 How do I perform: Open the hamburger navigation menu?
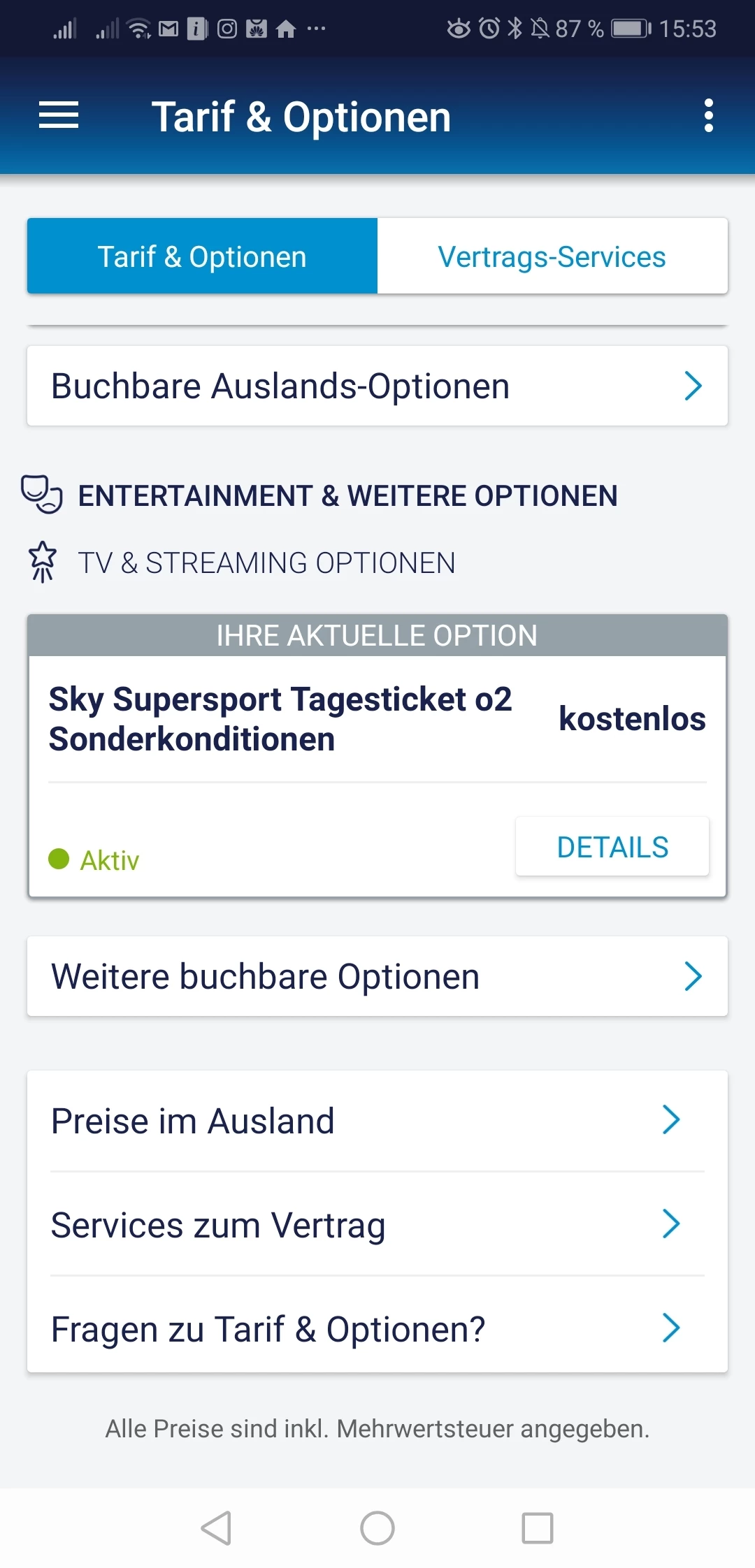tap(59, 115)
